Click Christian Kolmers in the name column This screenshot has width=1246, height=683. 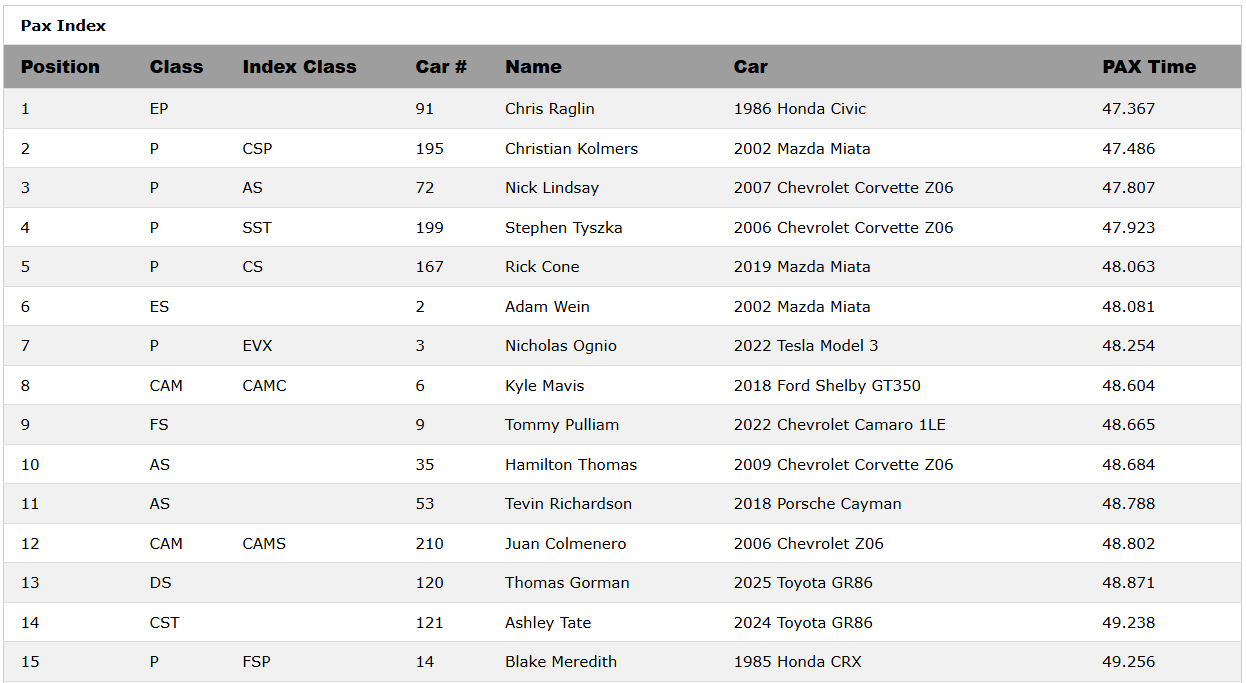tap(571, 149)
